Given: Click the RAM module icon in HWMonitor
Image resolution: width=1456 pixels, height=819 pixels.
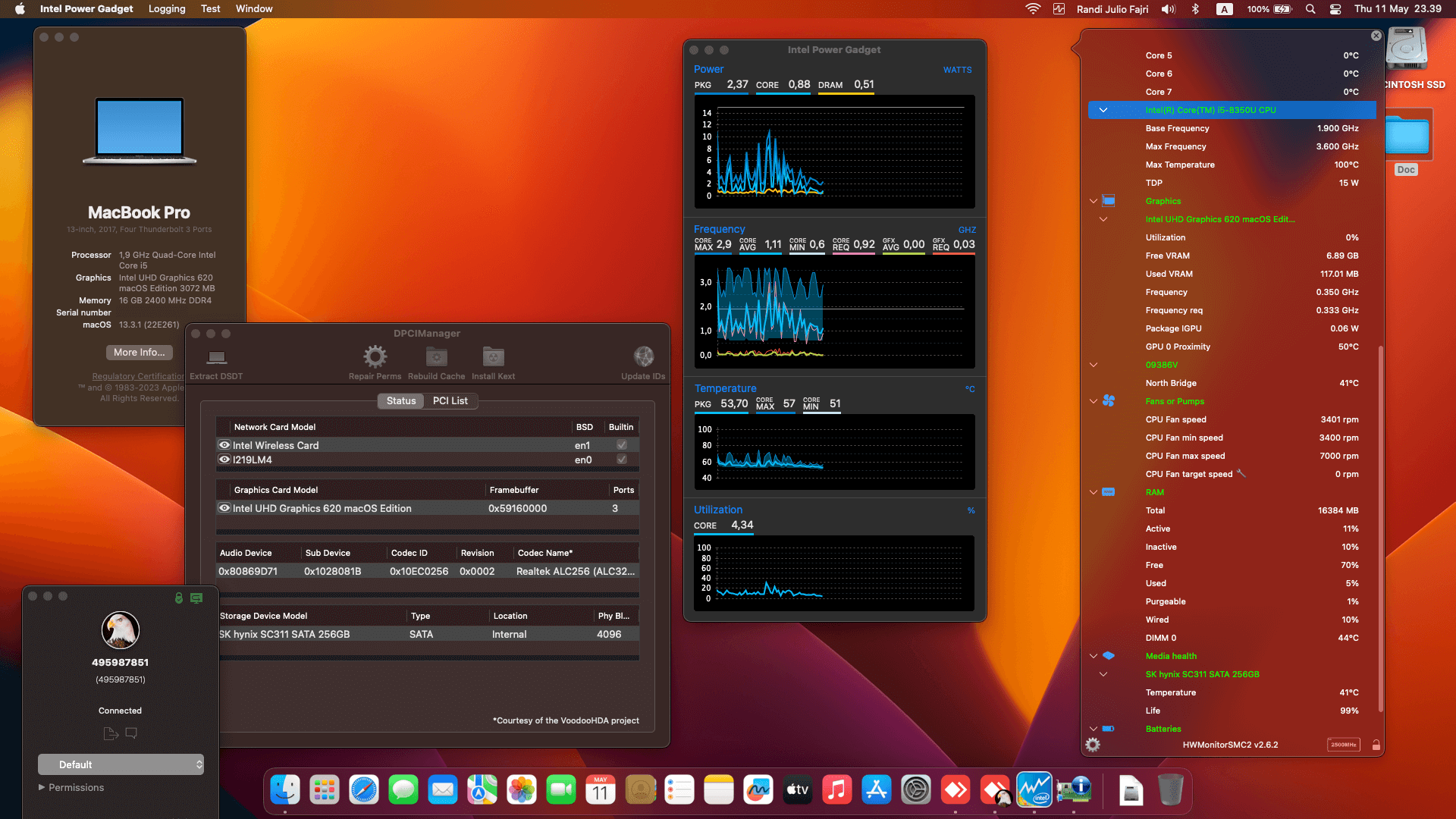Looking at the screenshot, I should 1109,492.
